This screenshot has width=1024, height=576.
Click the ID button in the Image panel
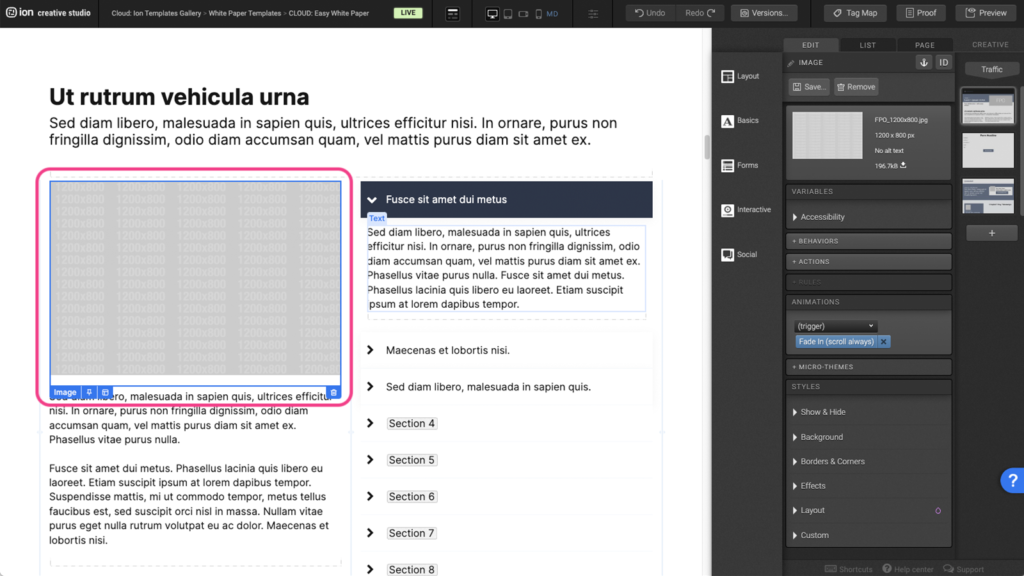[x=943, y=62]
